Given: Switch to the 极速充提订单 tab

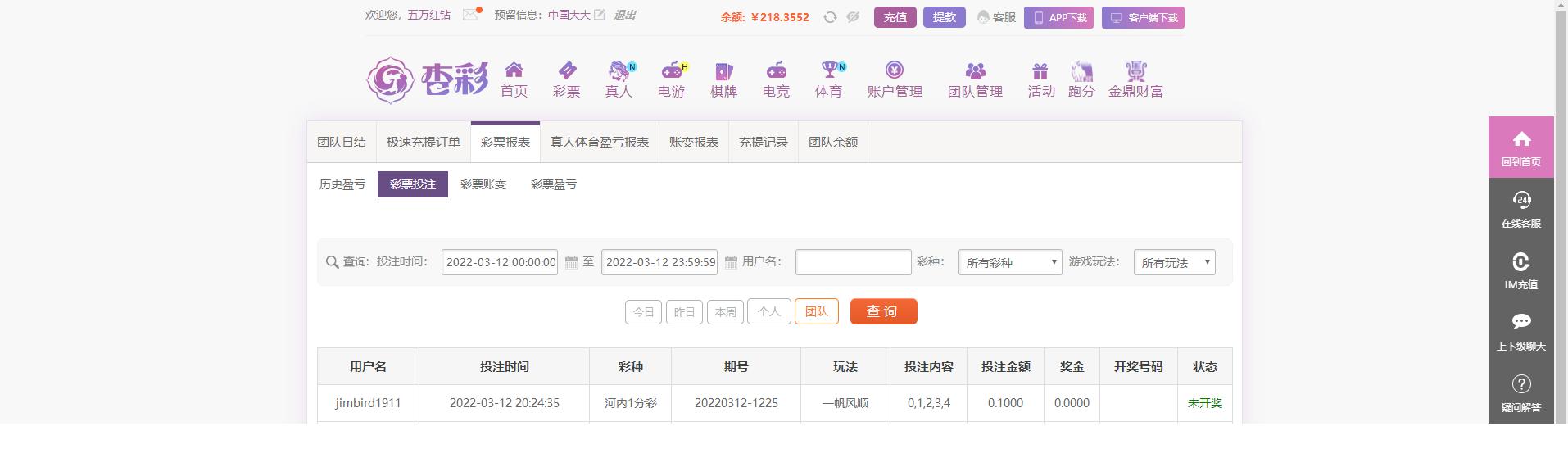Looking at the screenshot, I should (x=424, y=143).
